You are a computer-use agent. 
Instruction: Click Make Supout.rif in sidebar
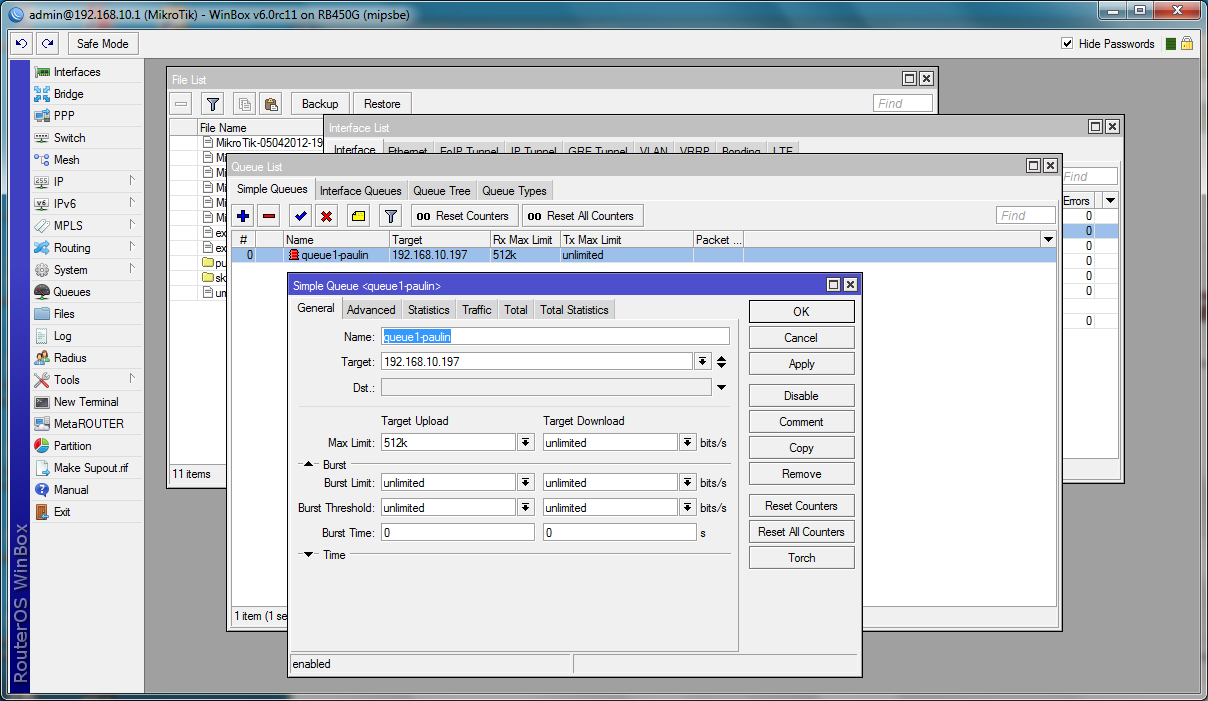[x=91, y=468]
